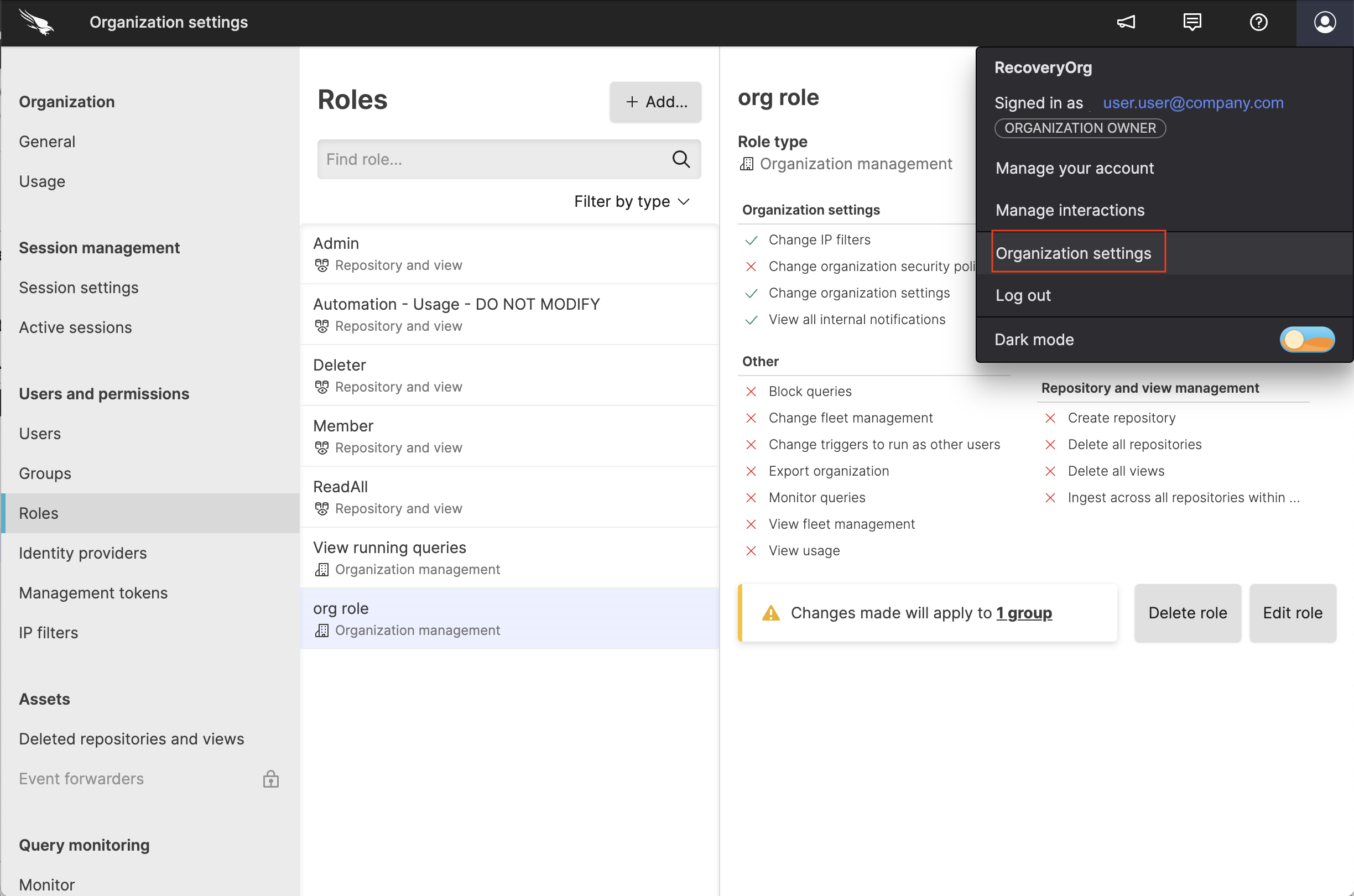Viewport: 1354px width, 896px height.
Task: Click the Delete all repositories permission
Action: [x=1134, y=445]
